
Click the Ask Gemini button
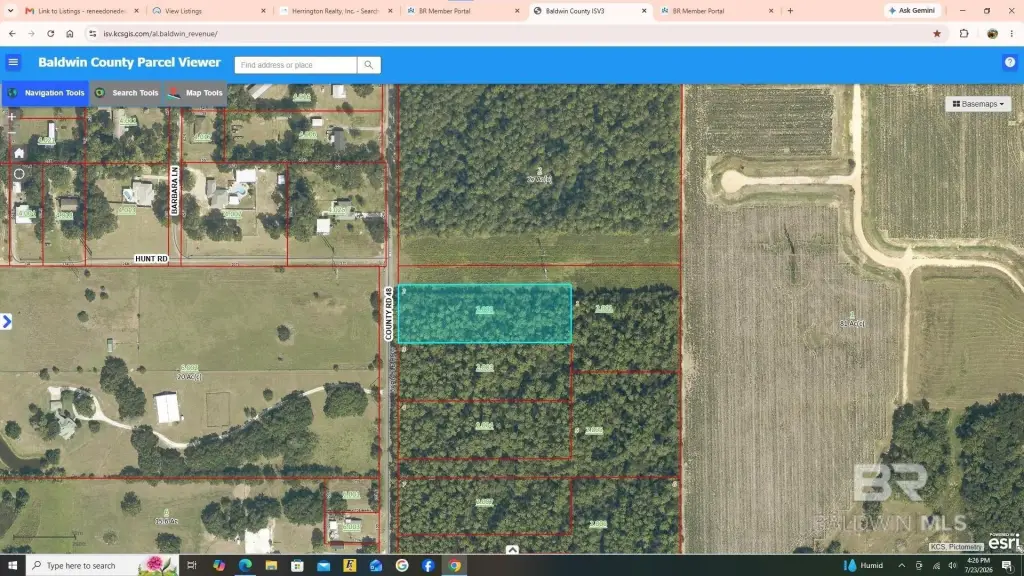point(912,11)
